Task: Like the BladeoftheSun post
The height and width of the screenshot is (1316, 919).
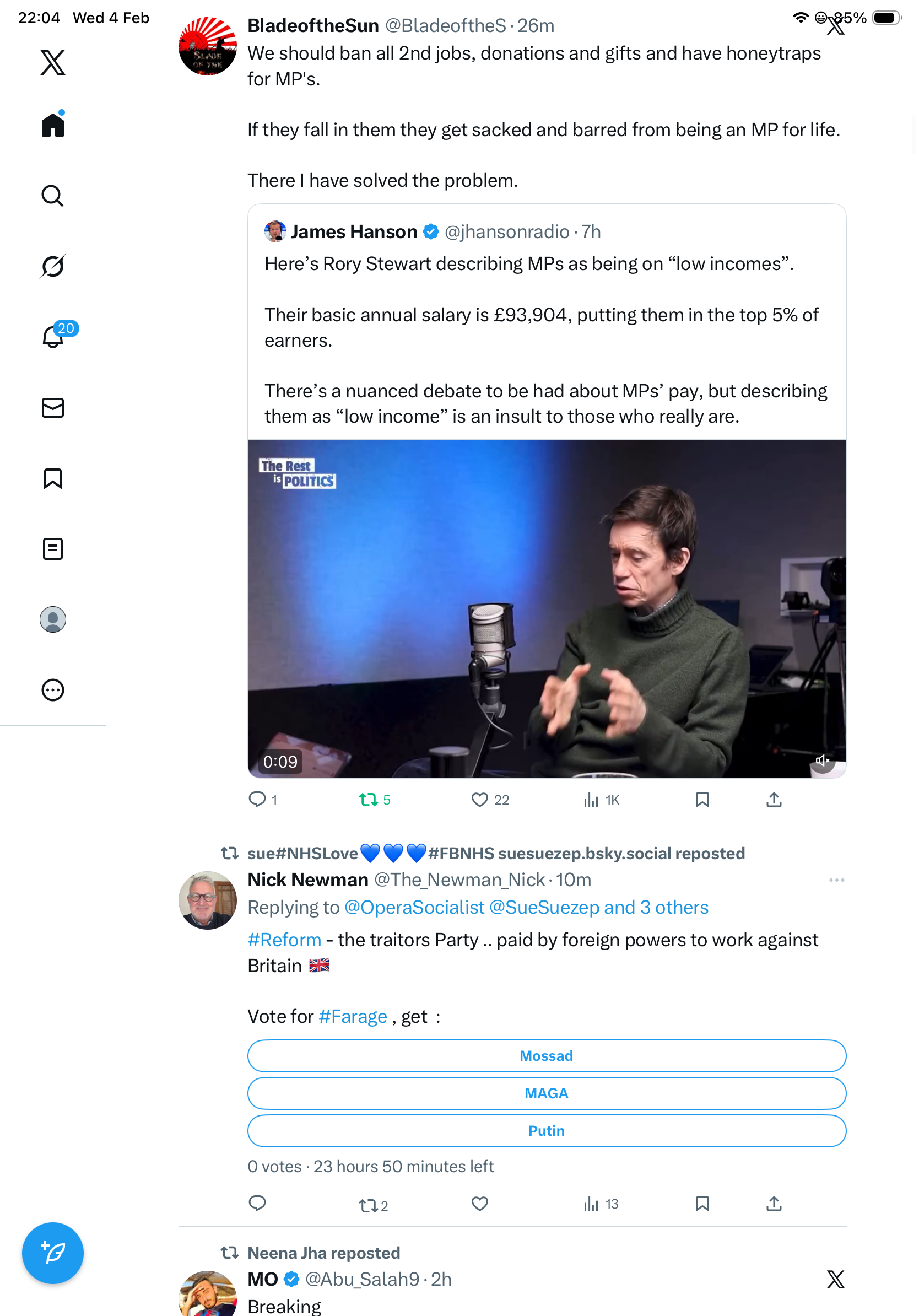Action: pyautogui.click(x=479, y=800)
